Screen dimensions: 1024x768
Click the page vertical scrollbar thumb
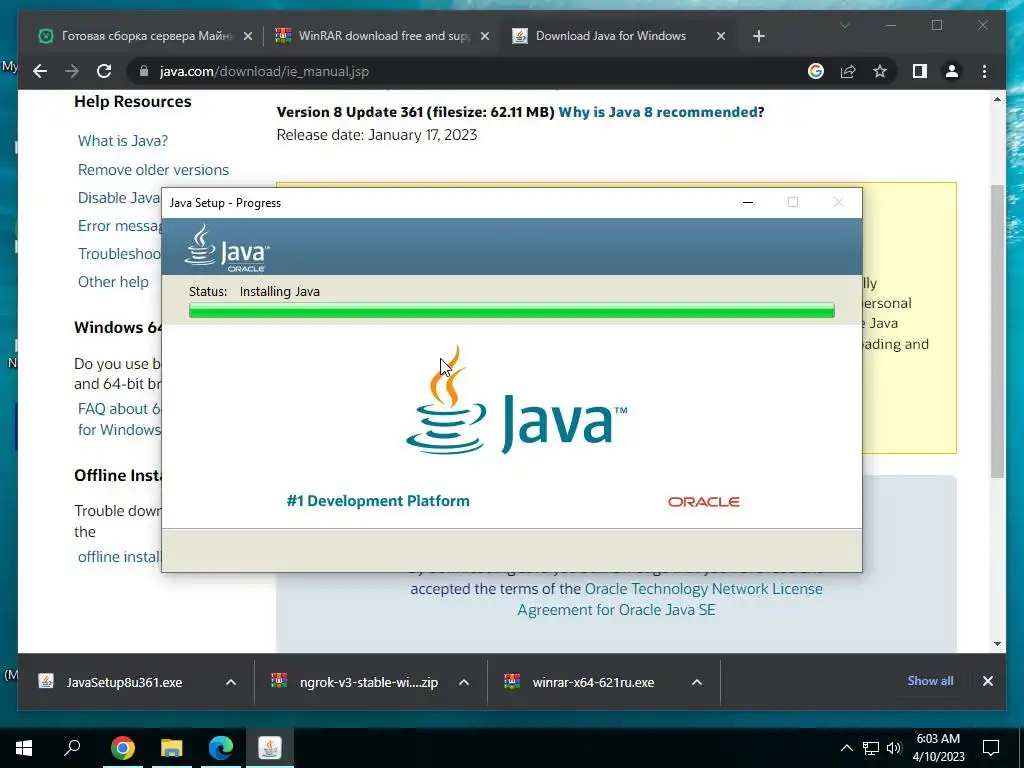click(x=997, y=331)
